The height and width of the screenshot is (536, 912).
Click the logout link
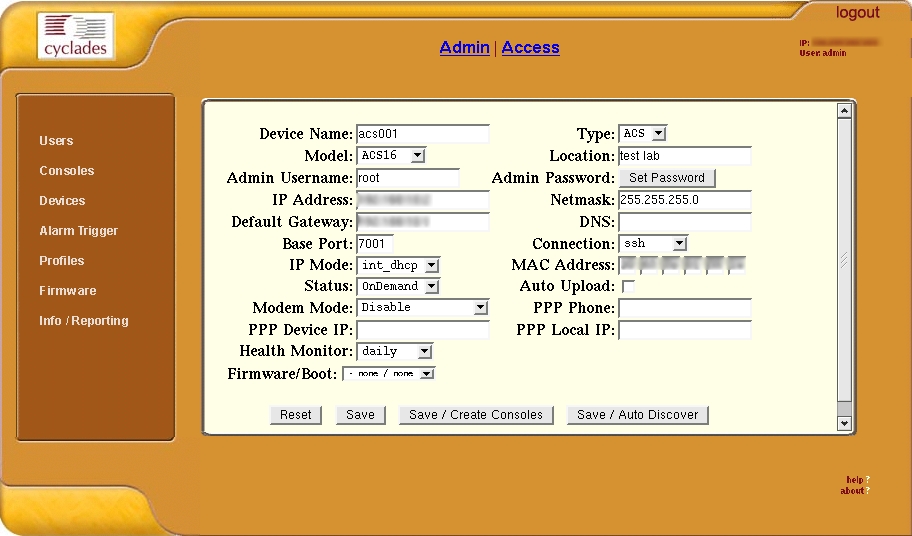coord(857,13)
